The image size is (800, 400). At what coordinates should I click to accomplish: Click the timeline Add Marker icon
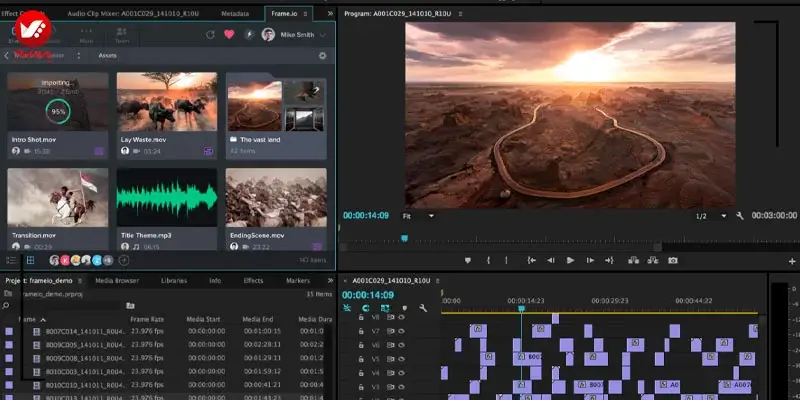405,308
